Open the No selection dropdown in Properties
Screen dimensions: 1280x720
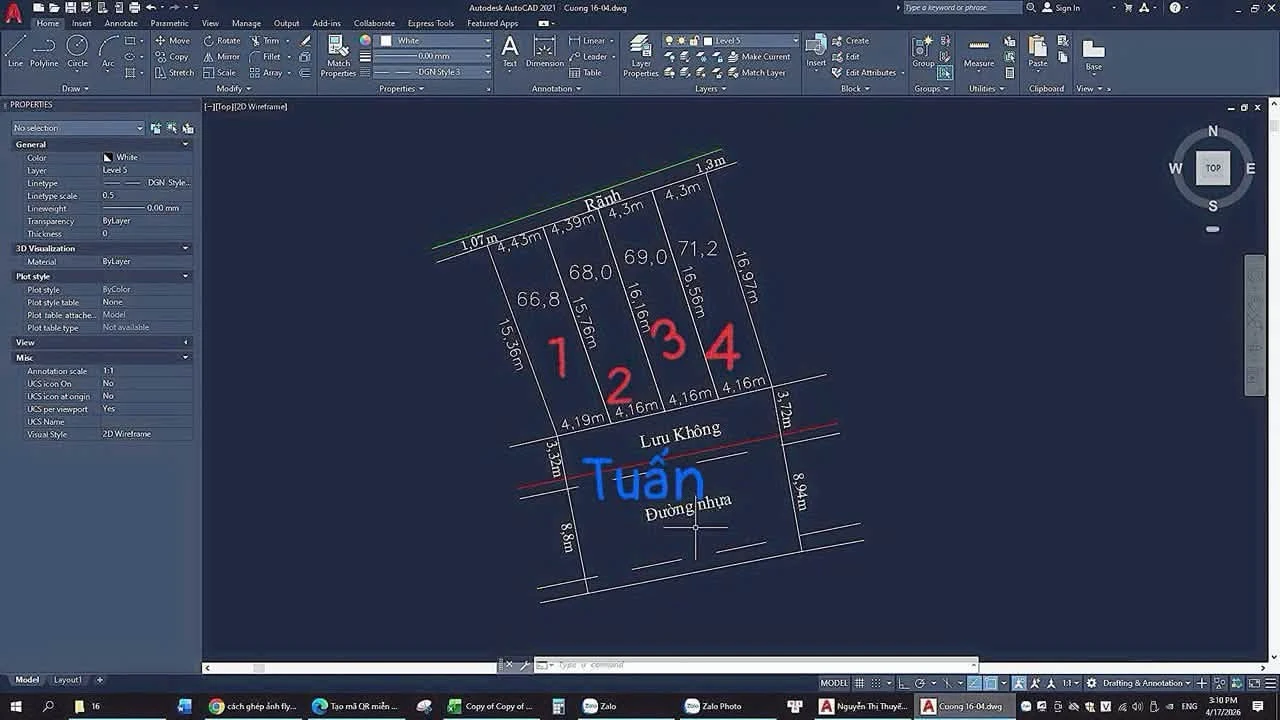[78, 128]
